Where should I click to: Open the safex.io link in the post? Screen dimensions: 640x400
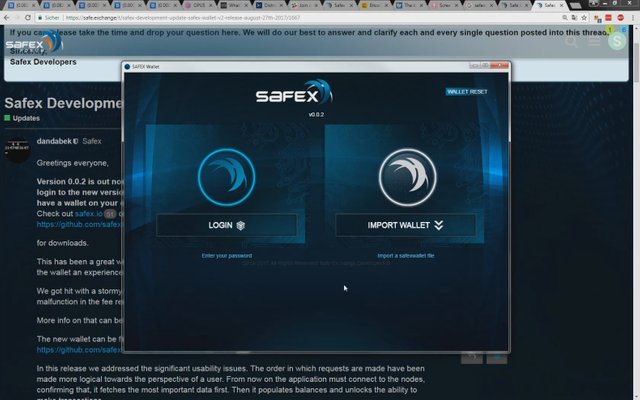click(89, 214)
